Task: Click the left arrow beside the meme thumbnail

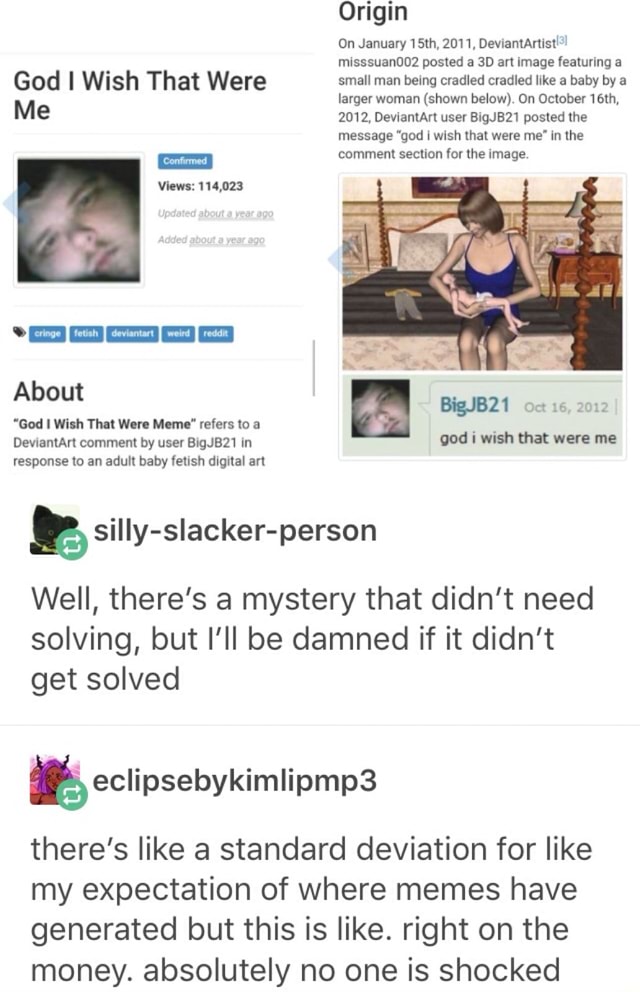Action: [x=15, y=202]
